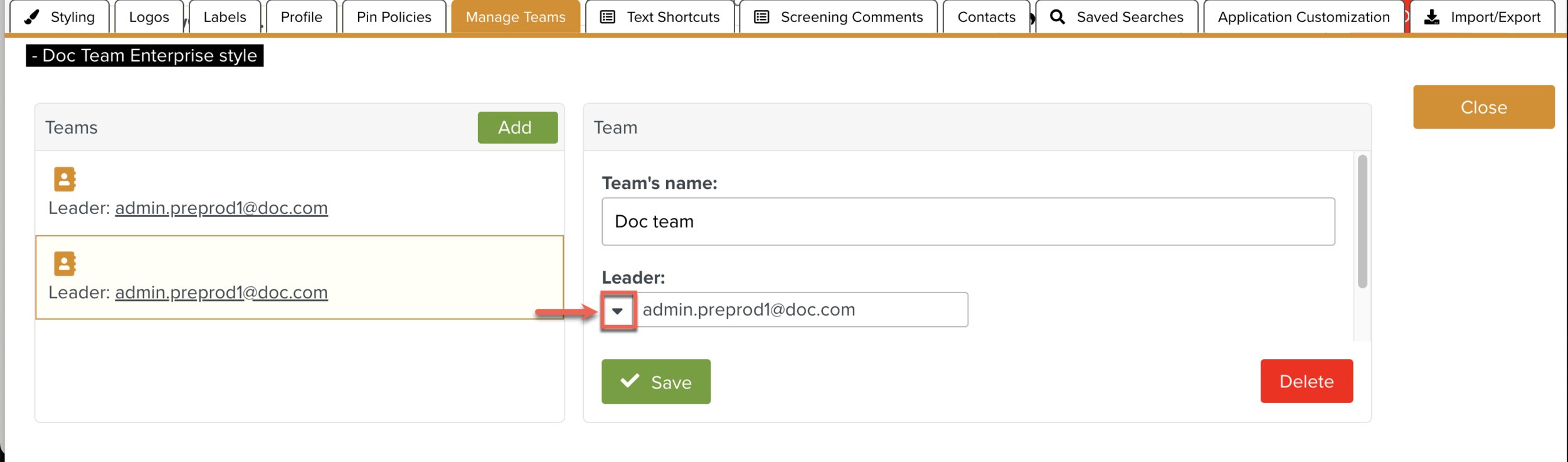
Task: Switch to the Labels tab
Action: click(x=225, y=17)
